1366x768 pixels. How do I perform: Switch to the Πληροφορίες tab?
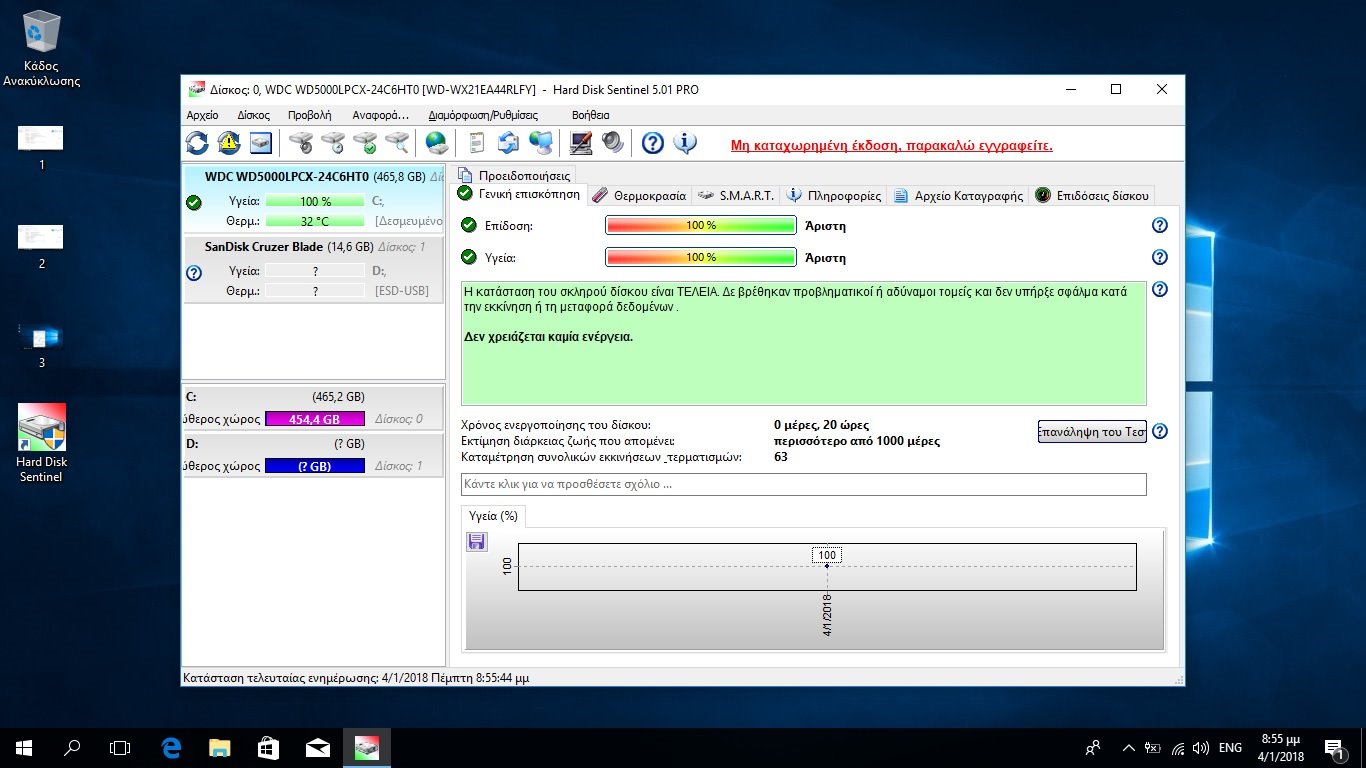(x=834, y=196)
